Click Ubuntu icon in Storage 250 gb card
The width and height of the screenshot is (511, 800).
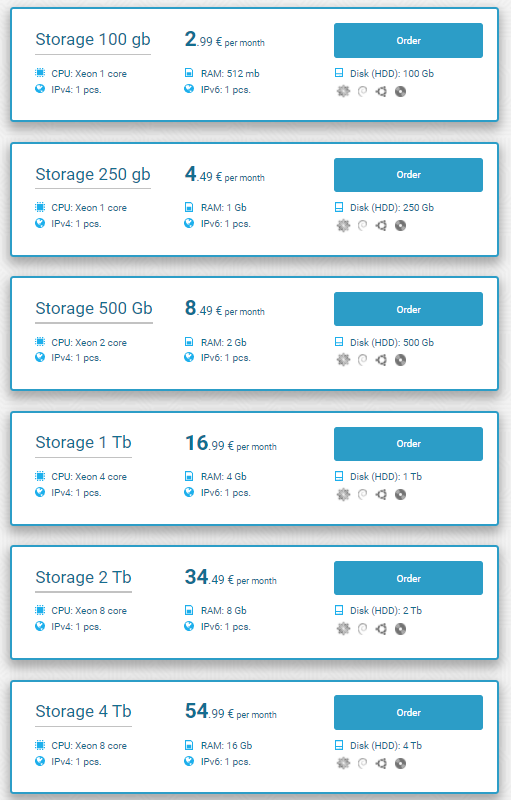[x=381, y=226]
